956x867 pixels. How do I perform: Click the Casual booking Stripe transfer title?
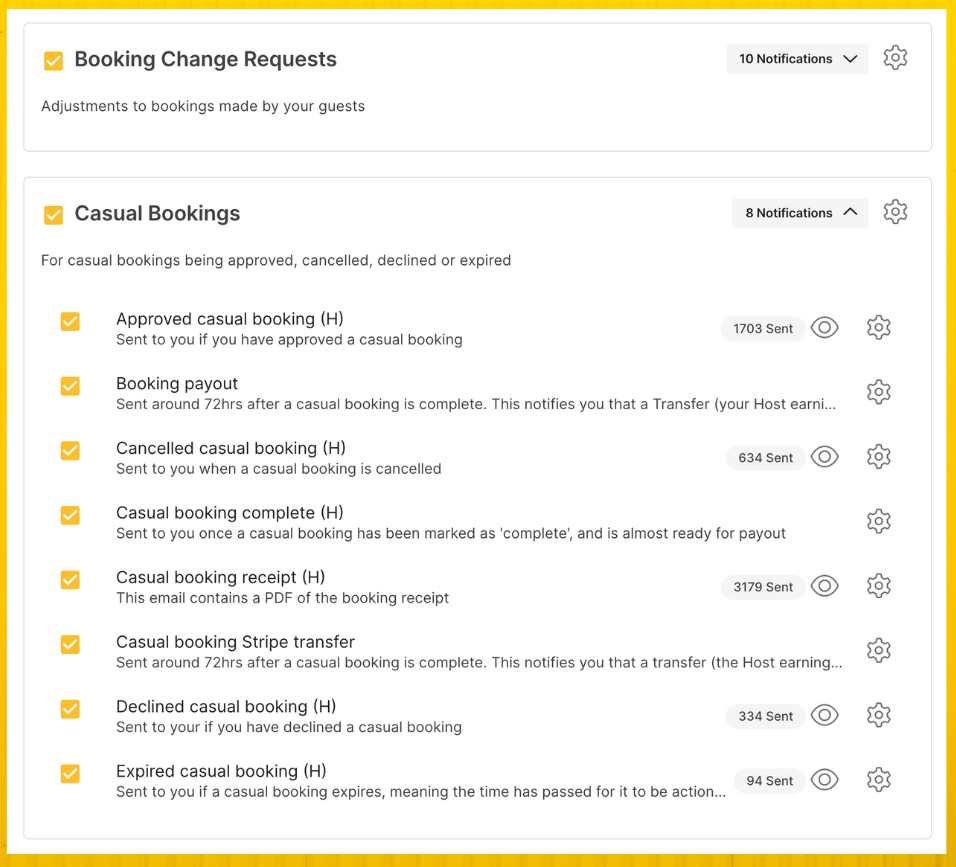[x=235, y=642]
